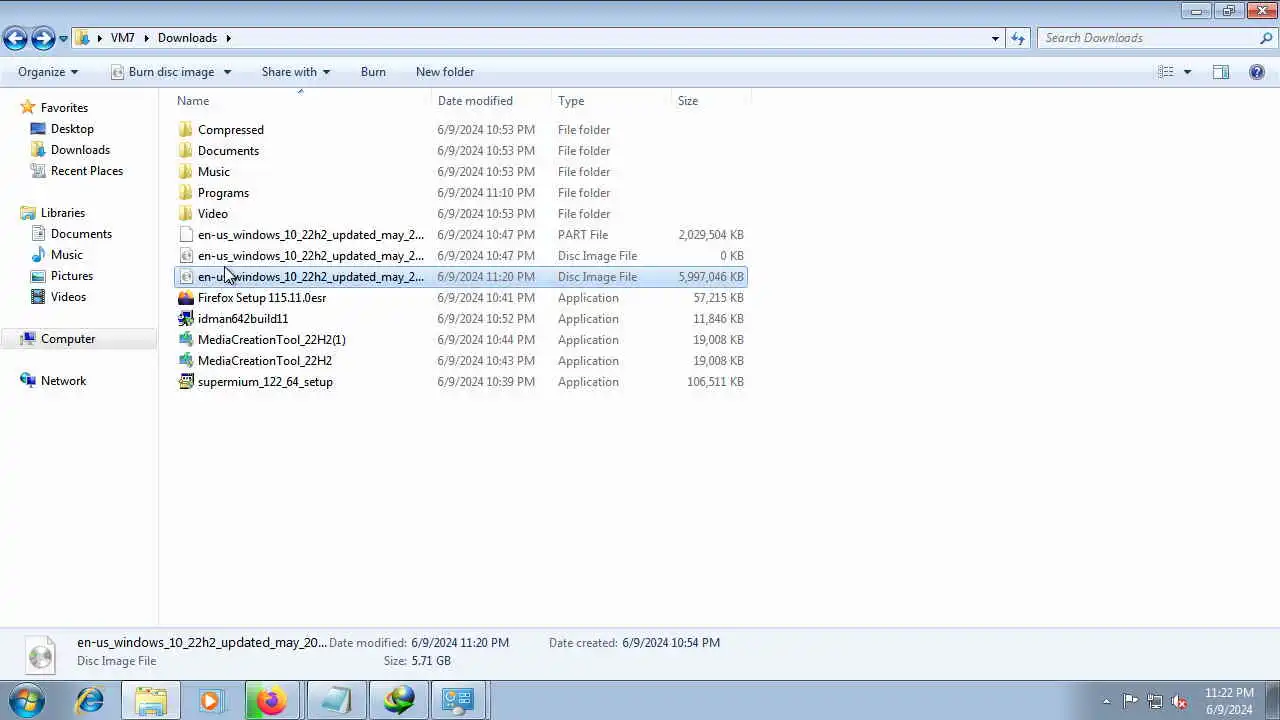
Task: Click the Action Center flag icon
Action: click(1130, 701)
